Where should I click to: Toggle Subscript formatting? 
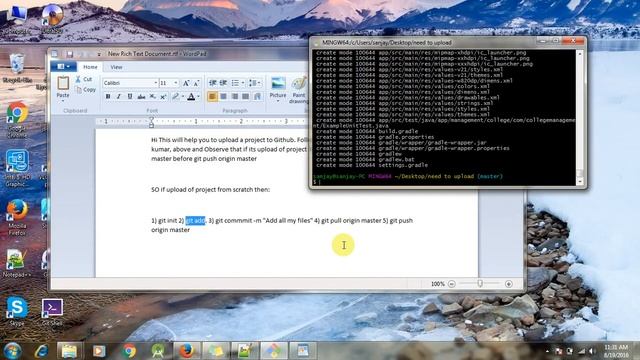[152, 96]
